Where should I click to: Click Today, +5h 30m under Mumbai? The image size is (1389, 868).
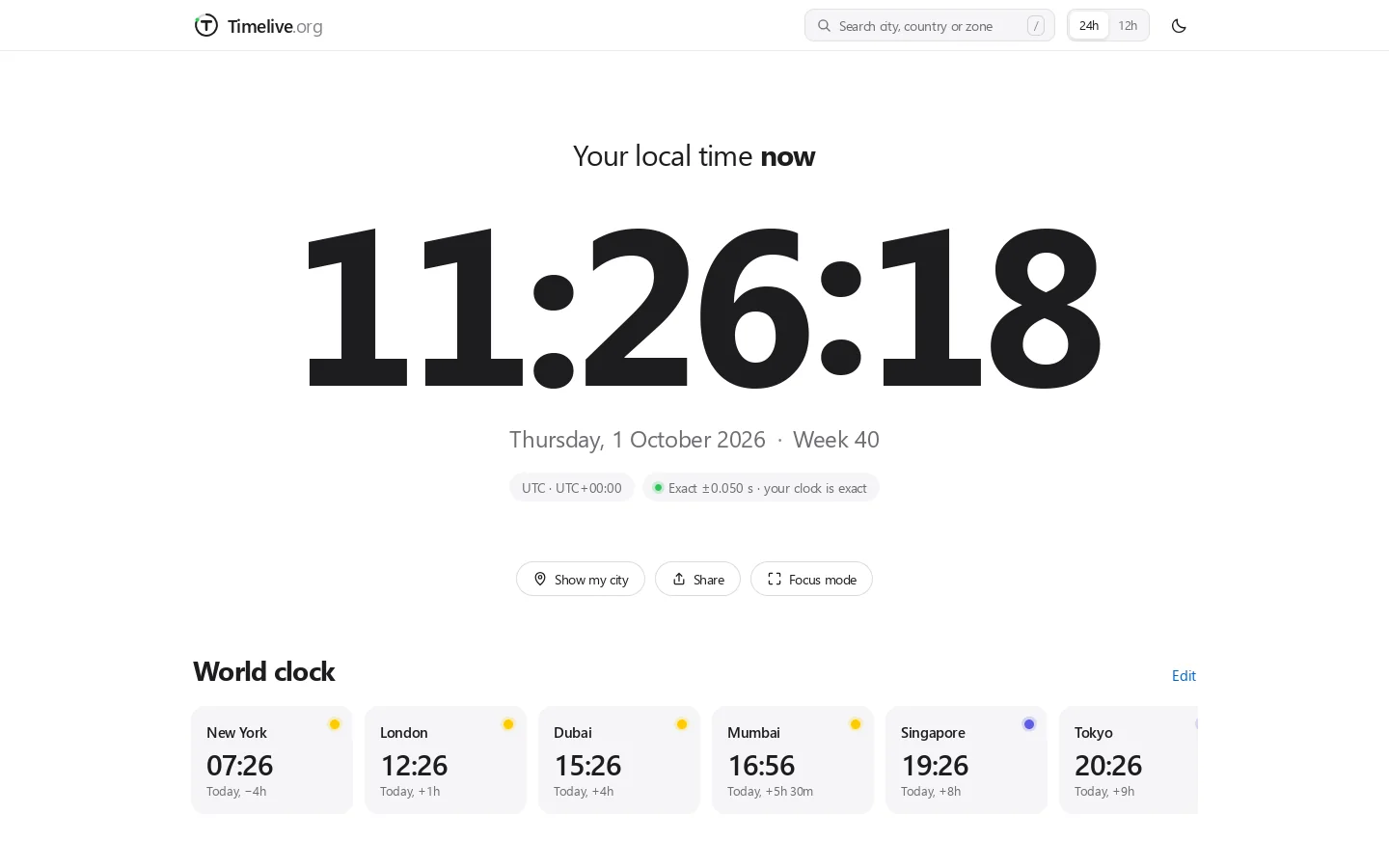click(x=770, y=791)
